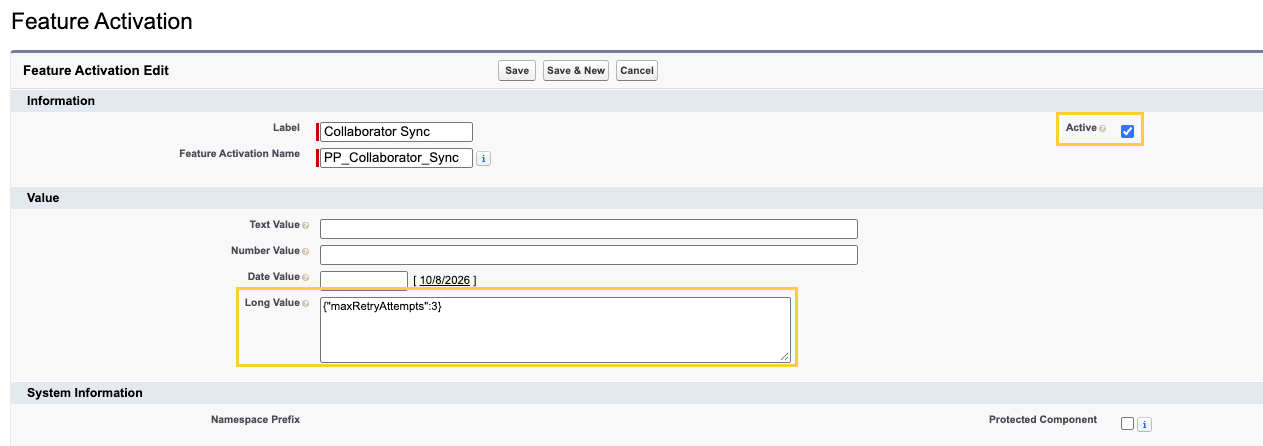The height and width of the screenshot is (446, 1263).
Task: Click the 10/8/2026 date link
Action: pyautogui.click(x=445, y=281)
